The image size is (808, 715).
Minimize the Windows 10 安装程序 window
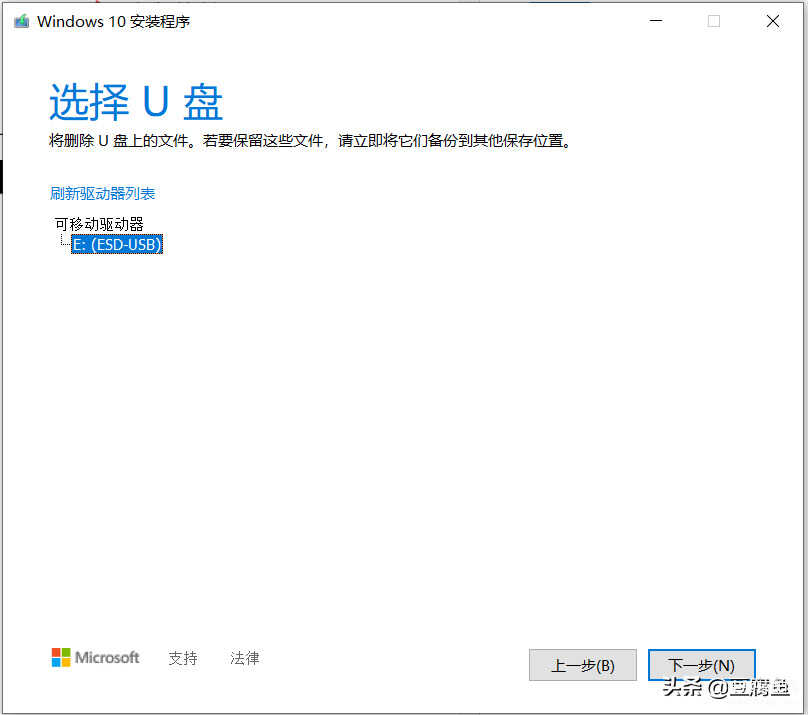point(655,21)
